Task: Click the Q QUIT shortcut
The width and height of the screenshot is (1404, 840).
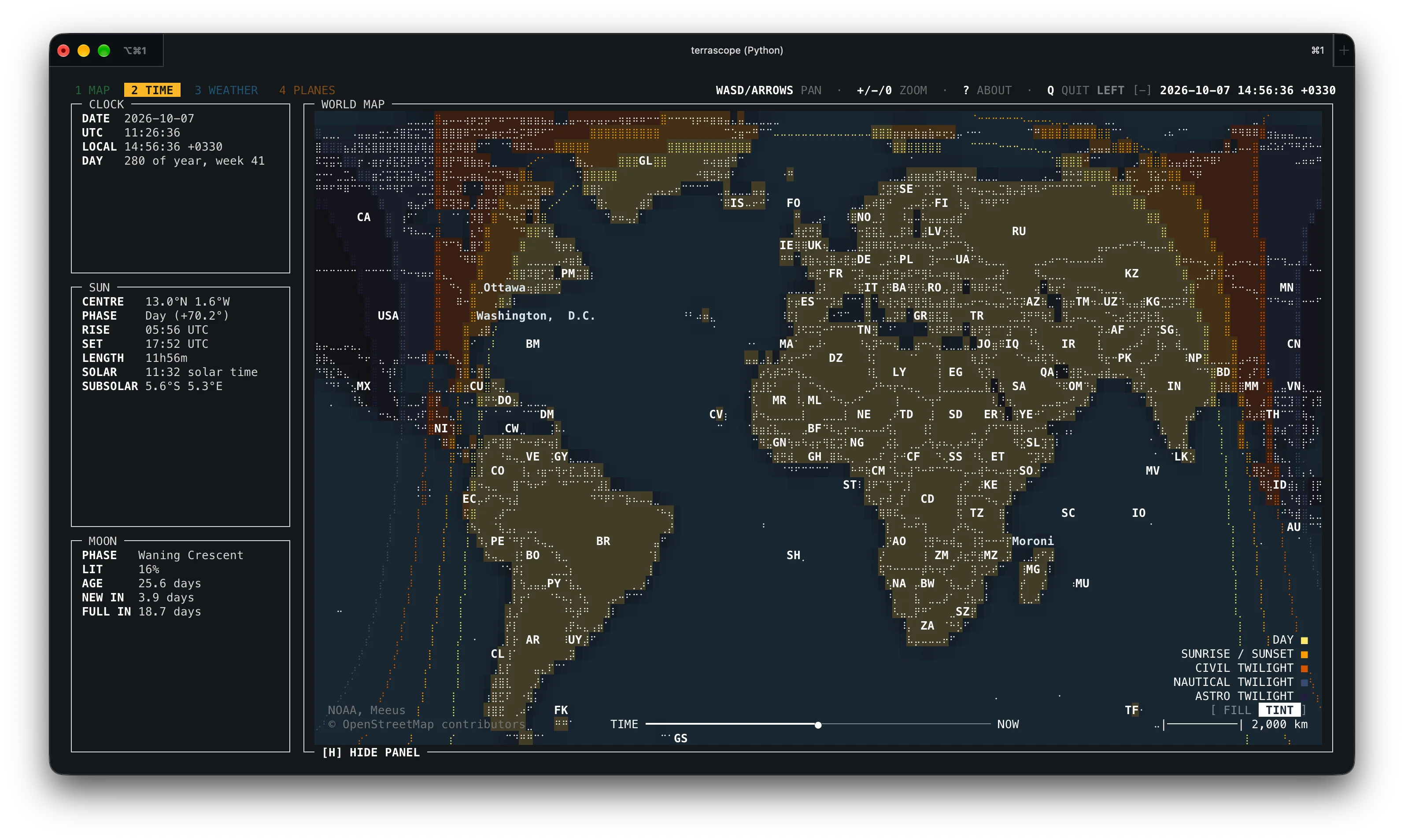Action: click(x=1068, y=90)
